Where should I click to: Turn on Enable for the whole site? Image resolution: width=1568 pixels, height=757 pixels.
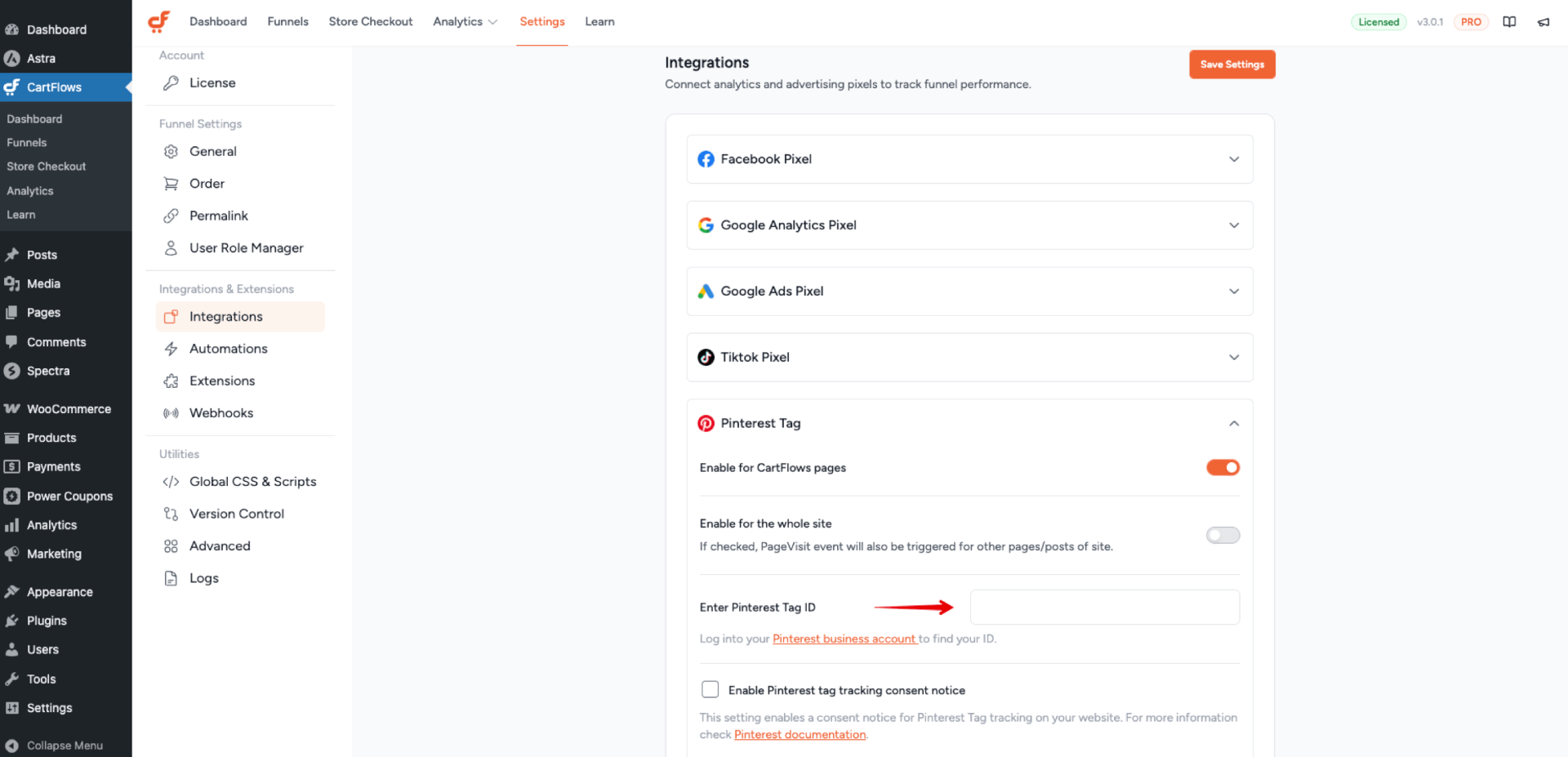[x=1223, y=536]
